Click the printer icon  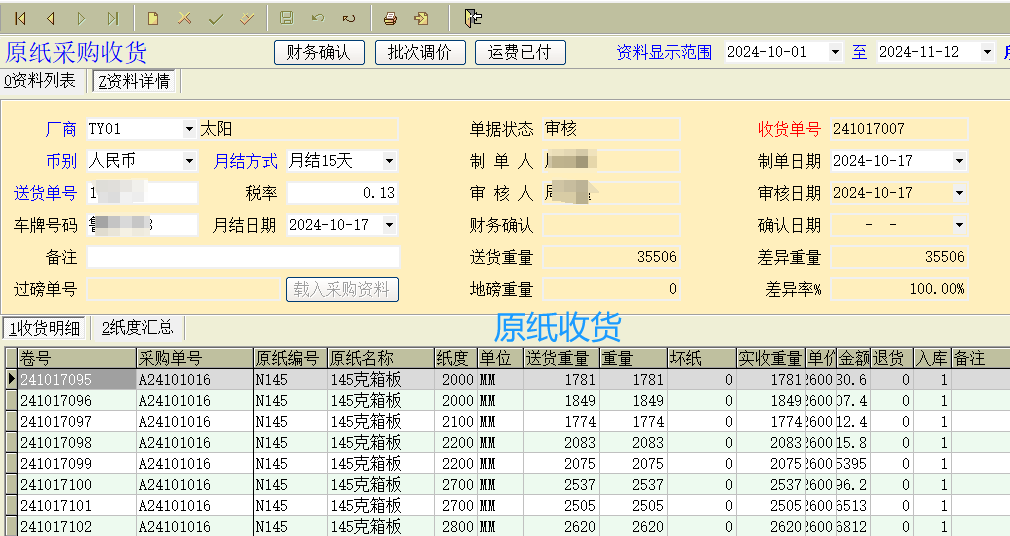[391, 18]
